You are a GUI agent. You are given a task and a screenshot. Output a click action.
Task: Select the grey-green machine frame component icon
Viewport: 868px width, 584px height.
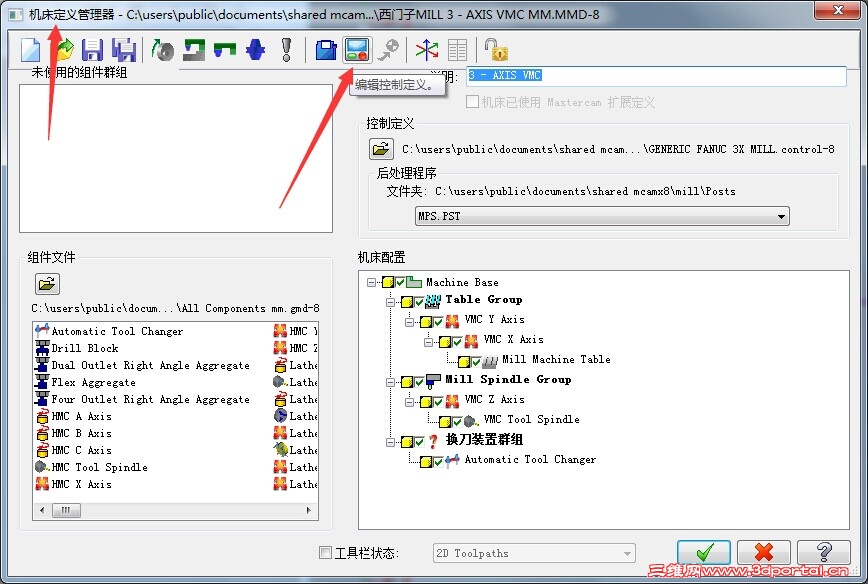(194, 50)
